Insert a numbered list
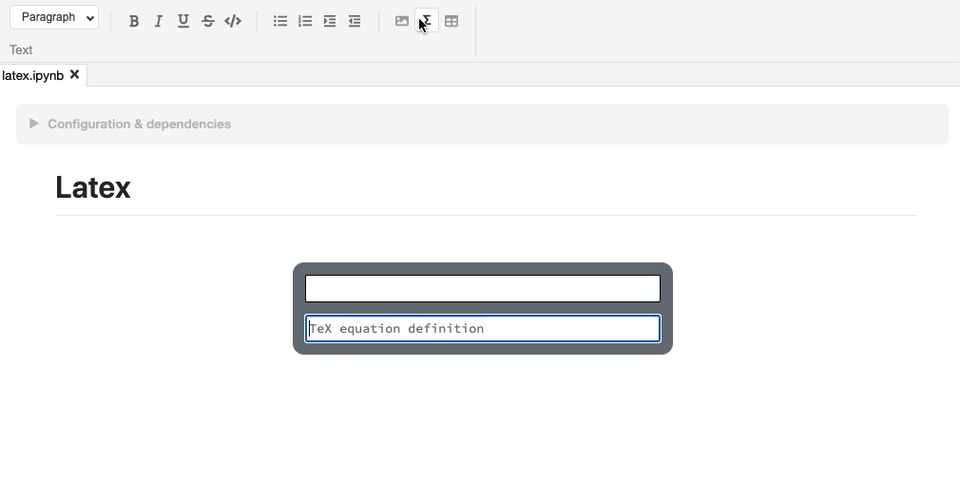The image size is (960, 502). [305, 21]
